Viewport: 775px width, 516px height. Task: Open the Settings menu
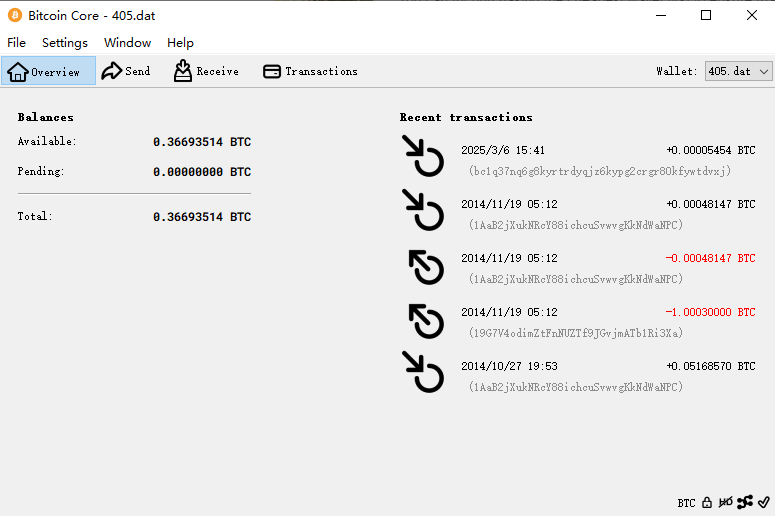point(65,43)
